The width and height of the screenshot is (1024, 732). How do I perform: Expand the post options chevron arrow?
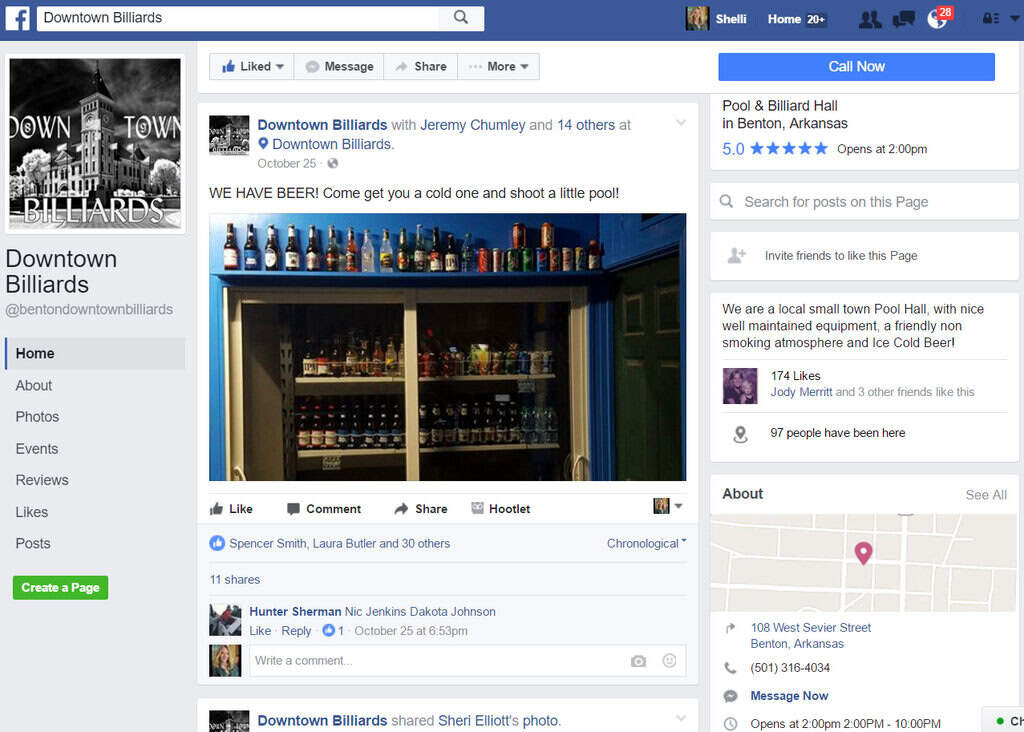[x=681, y=124]
